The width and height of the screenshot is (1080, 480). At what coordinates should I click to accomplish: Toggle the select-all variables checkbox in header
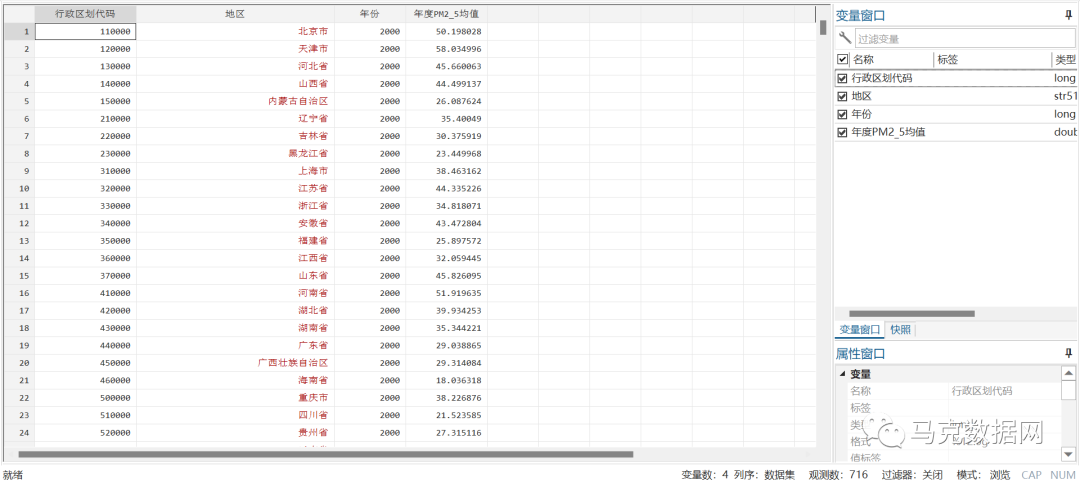(x=842, y=59)
